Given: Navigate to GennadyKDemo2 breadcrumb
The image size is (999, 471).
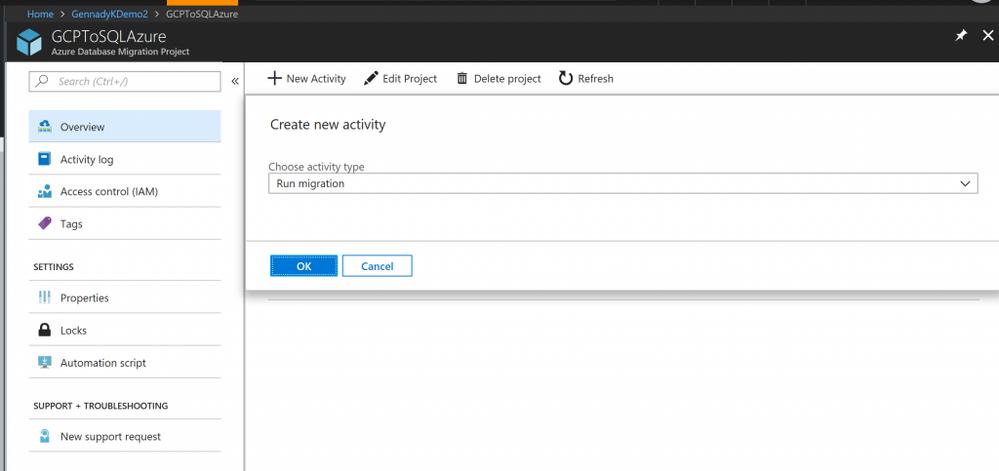Looking at the screenshot, I should coord(110,13).
